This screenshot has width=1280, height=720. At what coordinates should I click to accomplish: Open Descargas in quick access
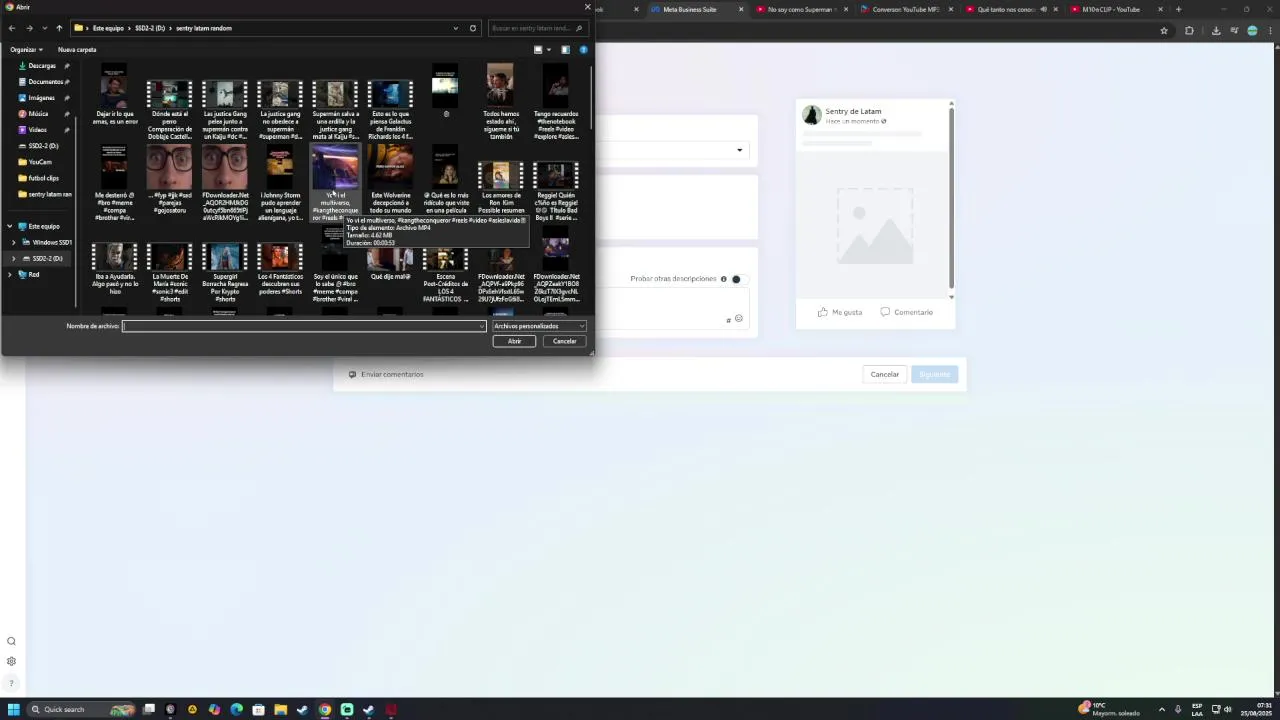point(42,66)
